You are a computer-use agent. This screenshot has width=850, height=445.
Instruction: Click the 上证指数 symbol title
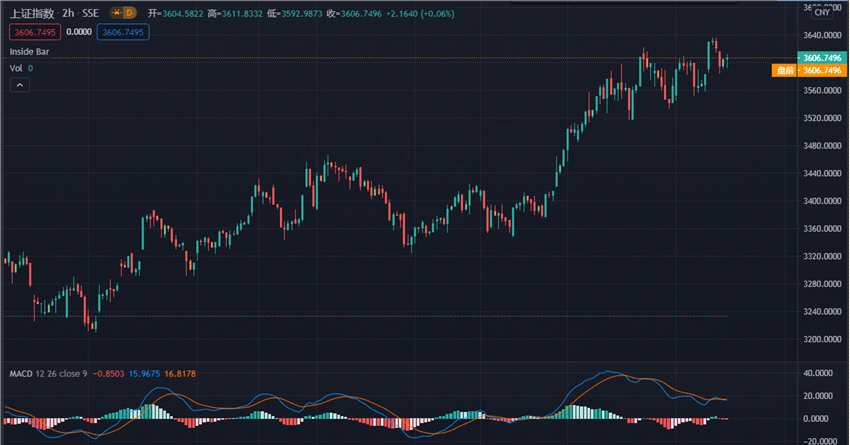30,15
